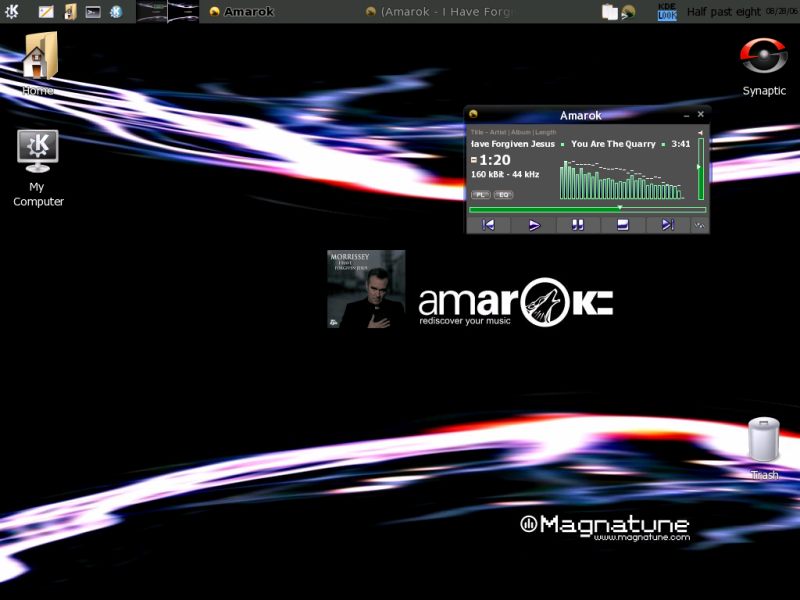Screen dimensions: 800x600
Task: Click the spectrum analyzer visualization
Action: [622, 180]
